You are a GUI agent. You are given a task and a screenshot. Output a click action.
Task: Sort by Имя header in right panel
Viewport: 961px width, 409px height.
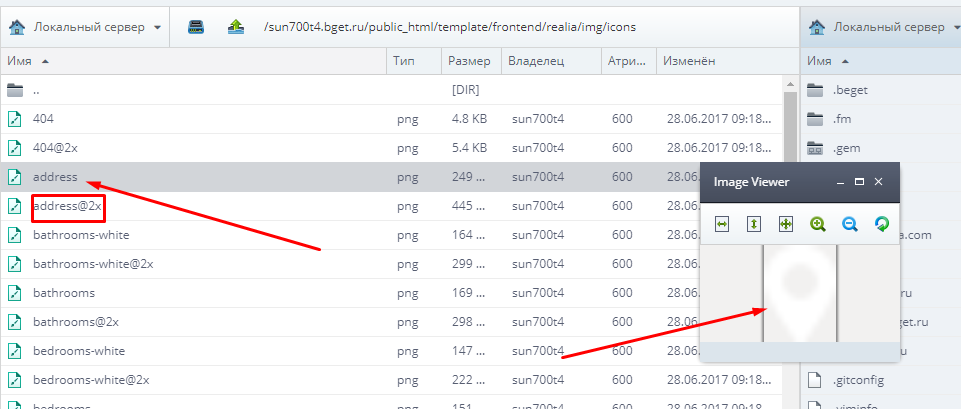(881, 61)
